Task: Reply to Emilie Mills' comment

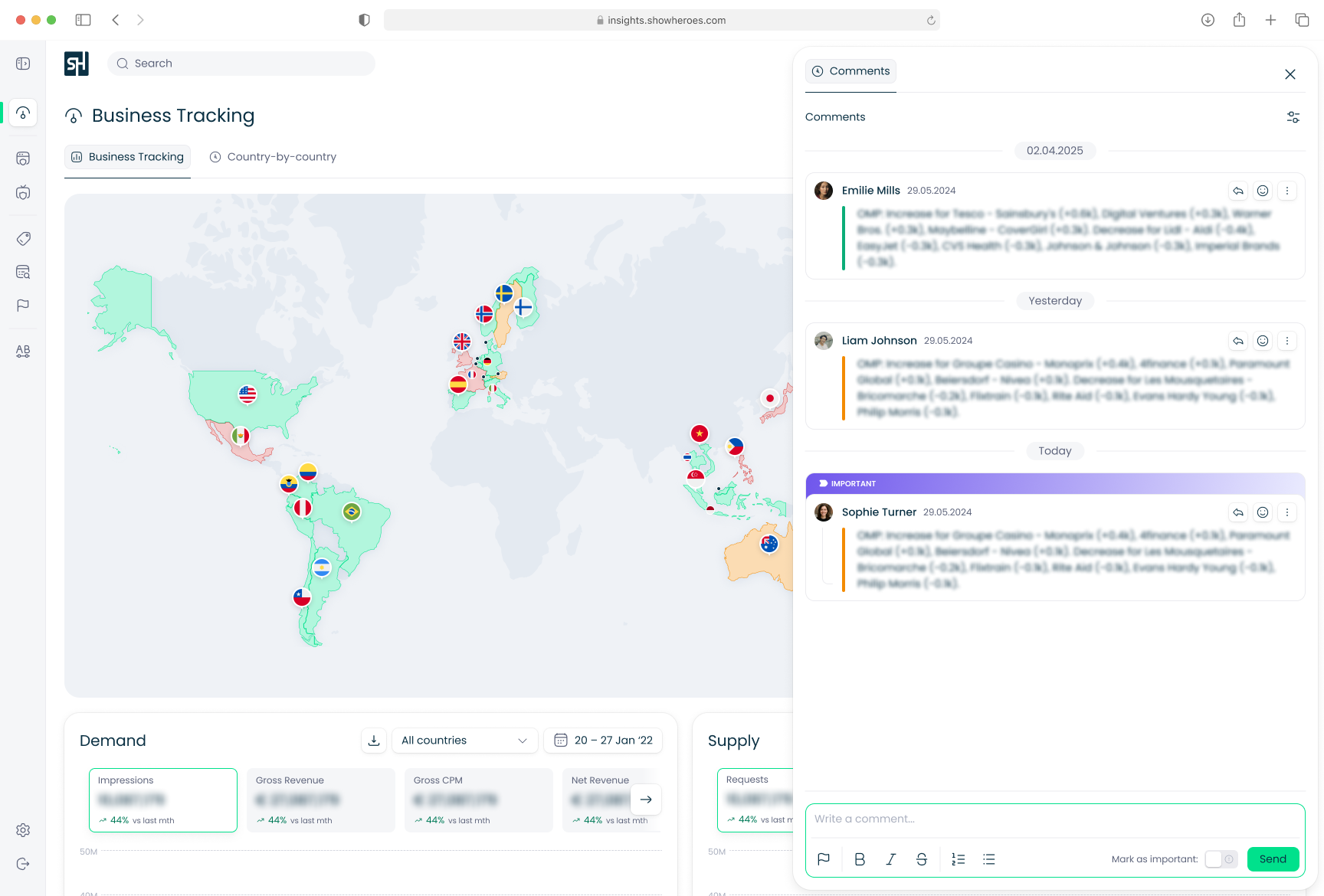Action: pyautogui.click(x=1238, y=191)
